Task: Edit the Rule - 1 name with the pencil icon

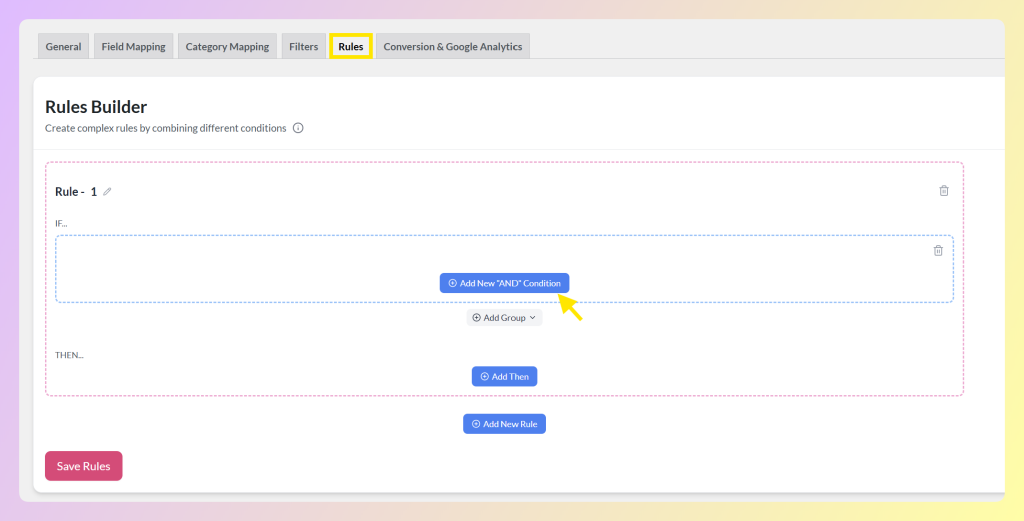Action: (x=107, y=191)
